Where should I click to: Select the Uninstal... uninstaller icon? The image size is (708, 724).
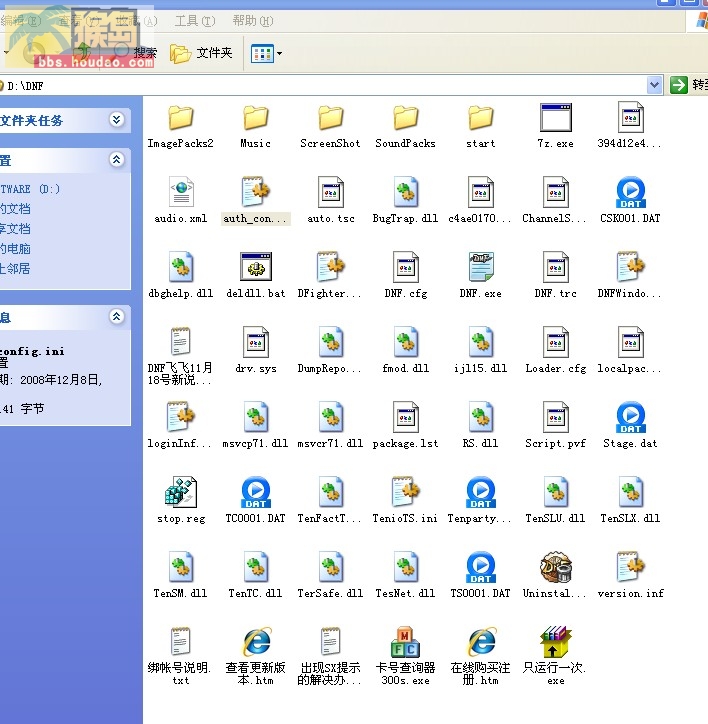tap(556, 567)
